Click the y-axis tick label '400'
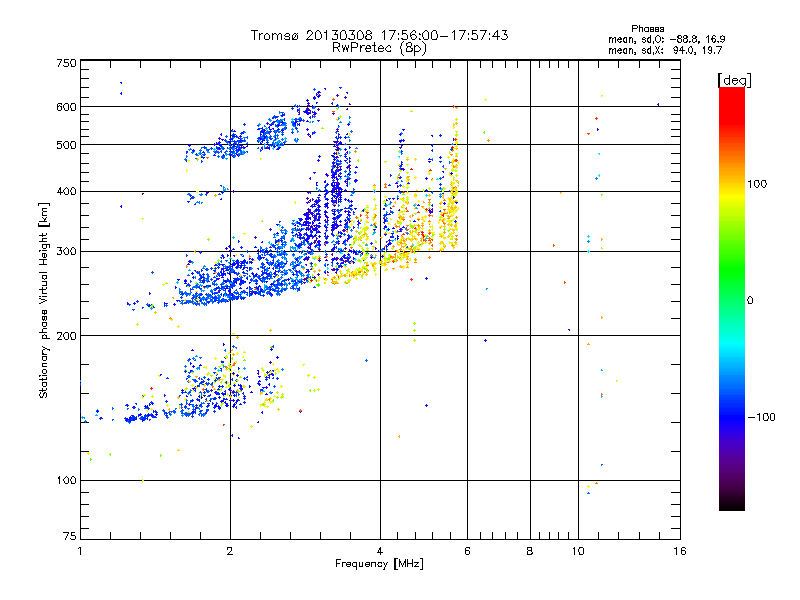800x600 pixels. pyautogui.click(x=66, y=192)
